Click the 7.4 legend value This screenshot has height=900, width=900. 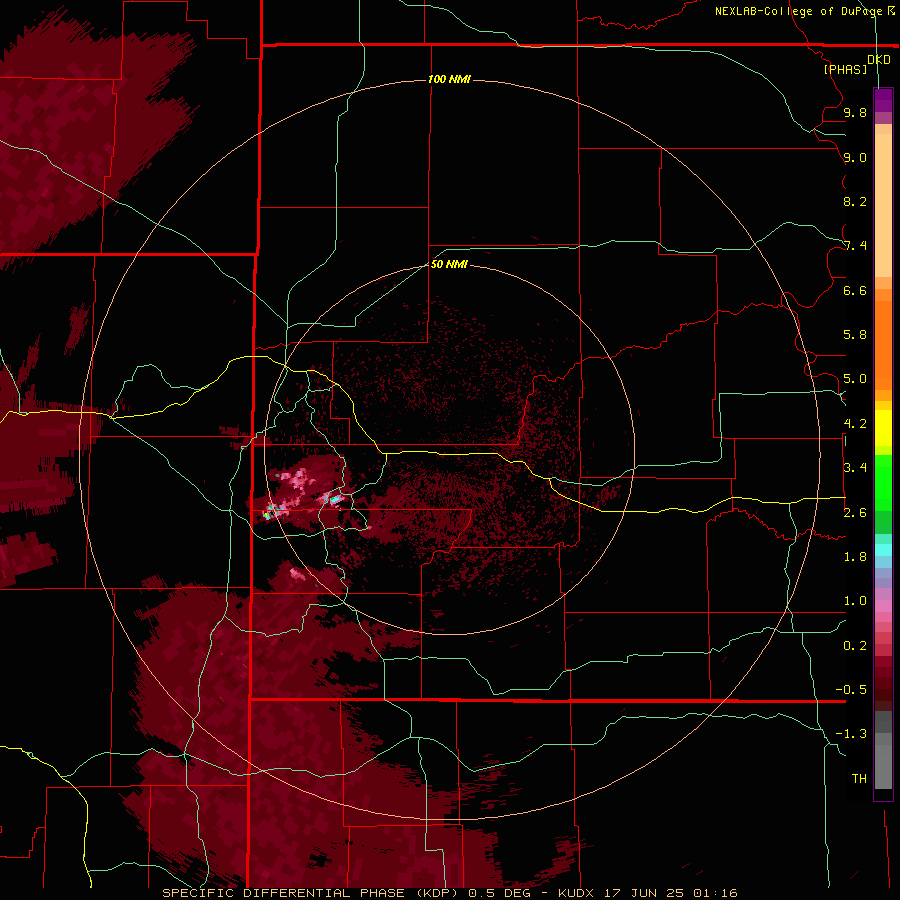tap(855, 246)
